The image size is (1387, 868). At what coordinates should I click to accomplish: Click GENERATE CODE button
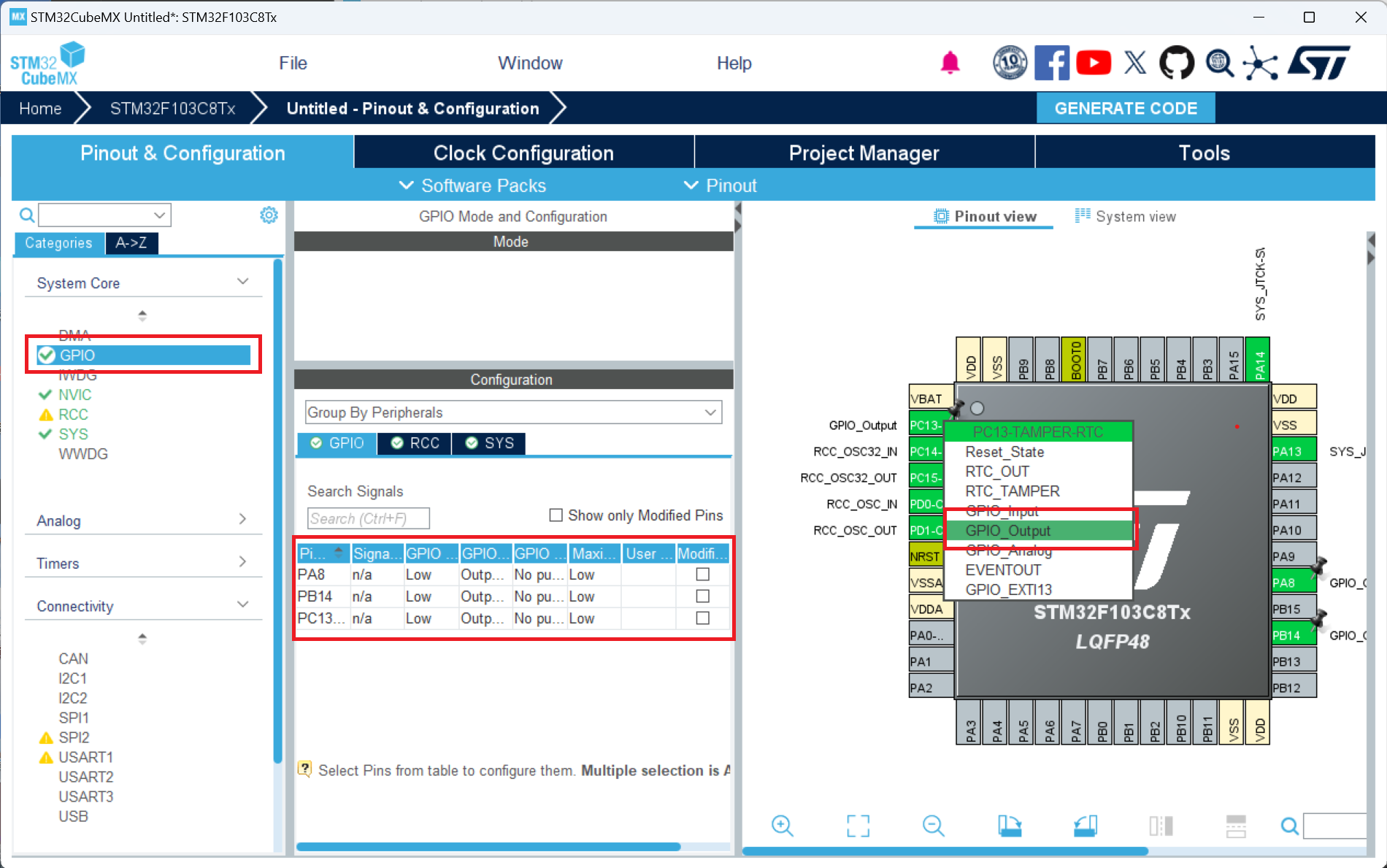click(1126, 108)
